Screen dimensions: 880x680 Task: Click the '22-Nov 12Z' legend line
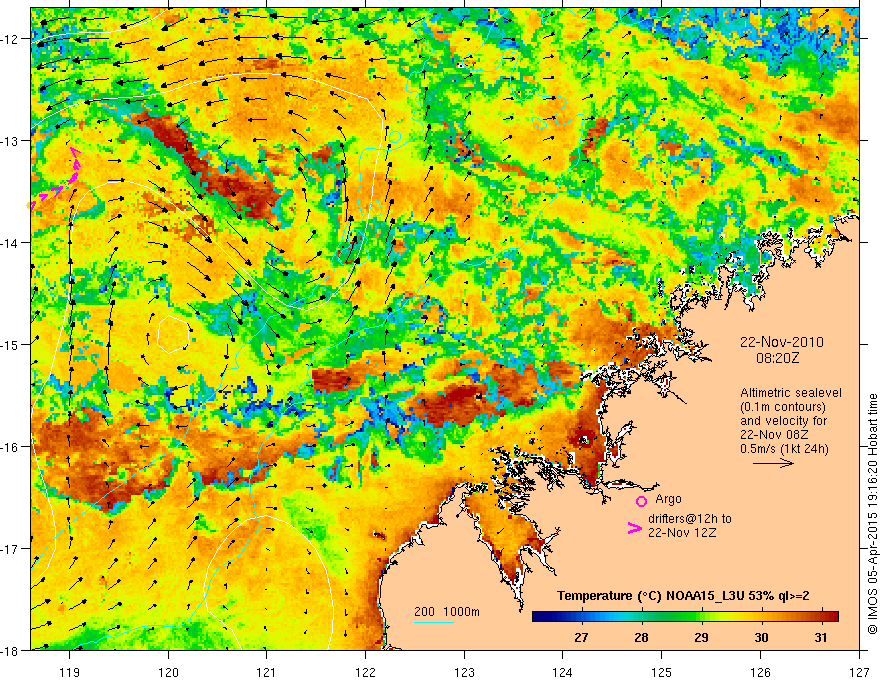point(682,533)
